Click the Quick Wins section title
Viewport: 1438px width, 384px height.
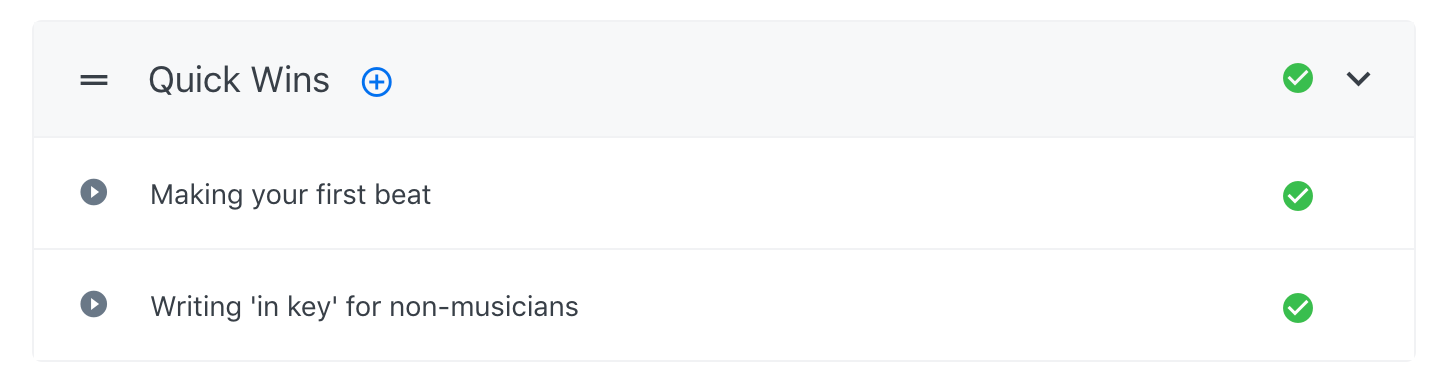[x=239, y=80]
